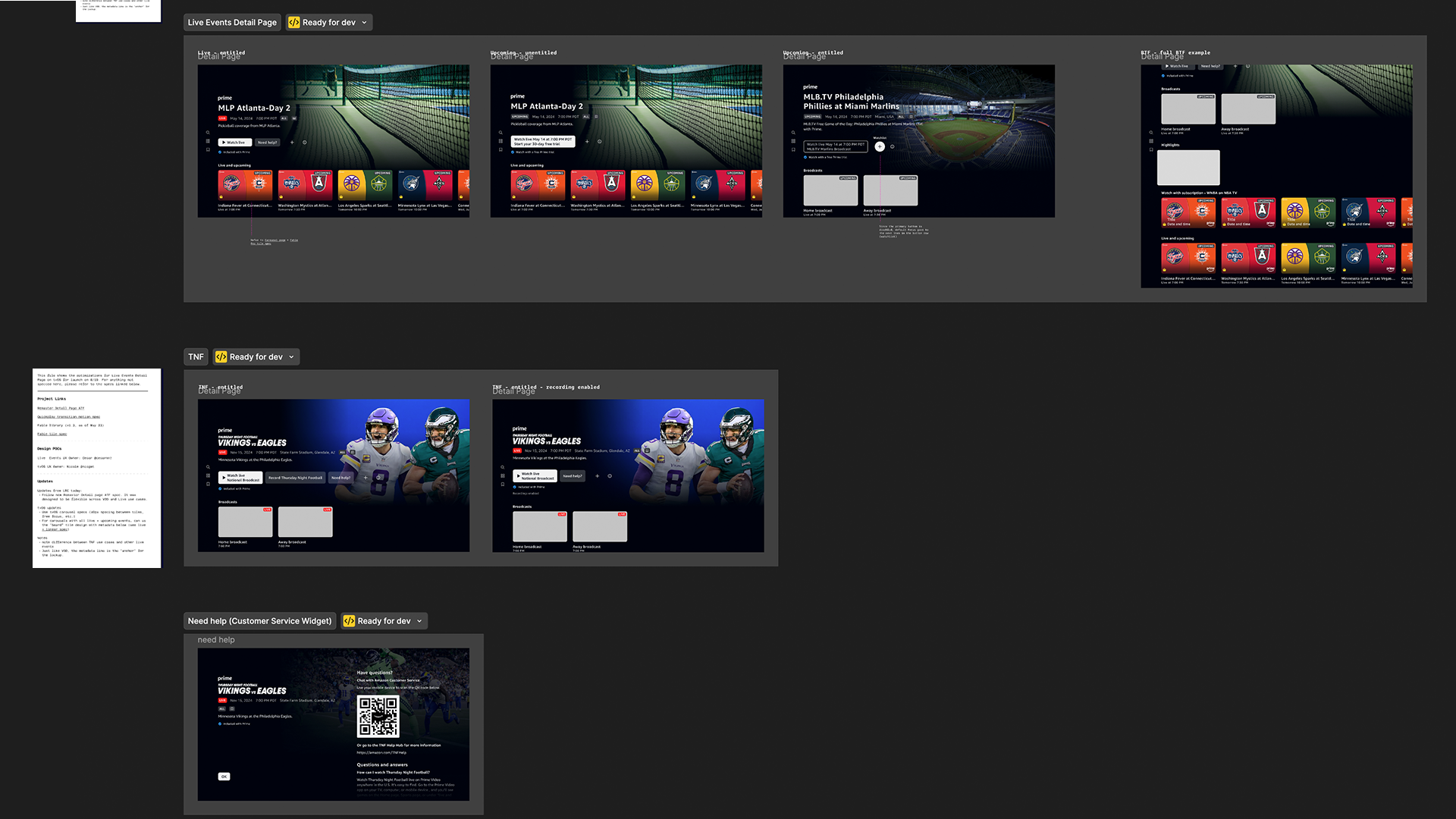Open Ready for dev chevron next to TNF

[x=292, y=357]
